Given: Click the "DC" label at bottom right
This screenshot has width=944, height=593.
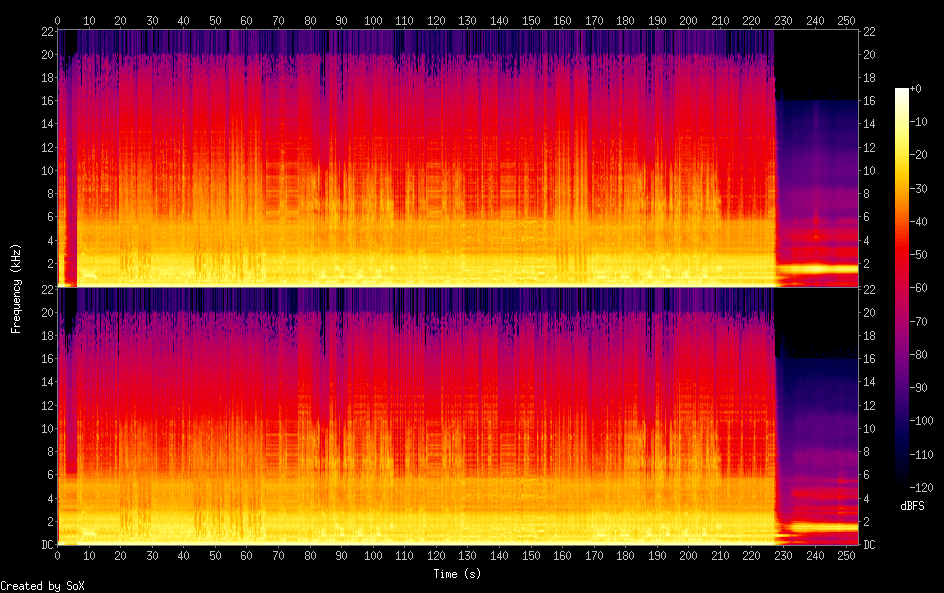Looking at the screenshot, I should (x=869, y=545).
